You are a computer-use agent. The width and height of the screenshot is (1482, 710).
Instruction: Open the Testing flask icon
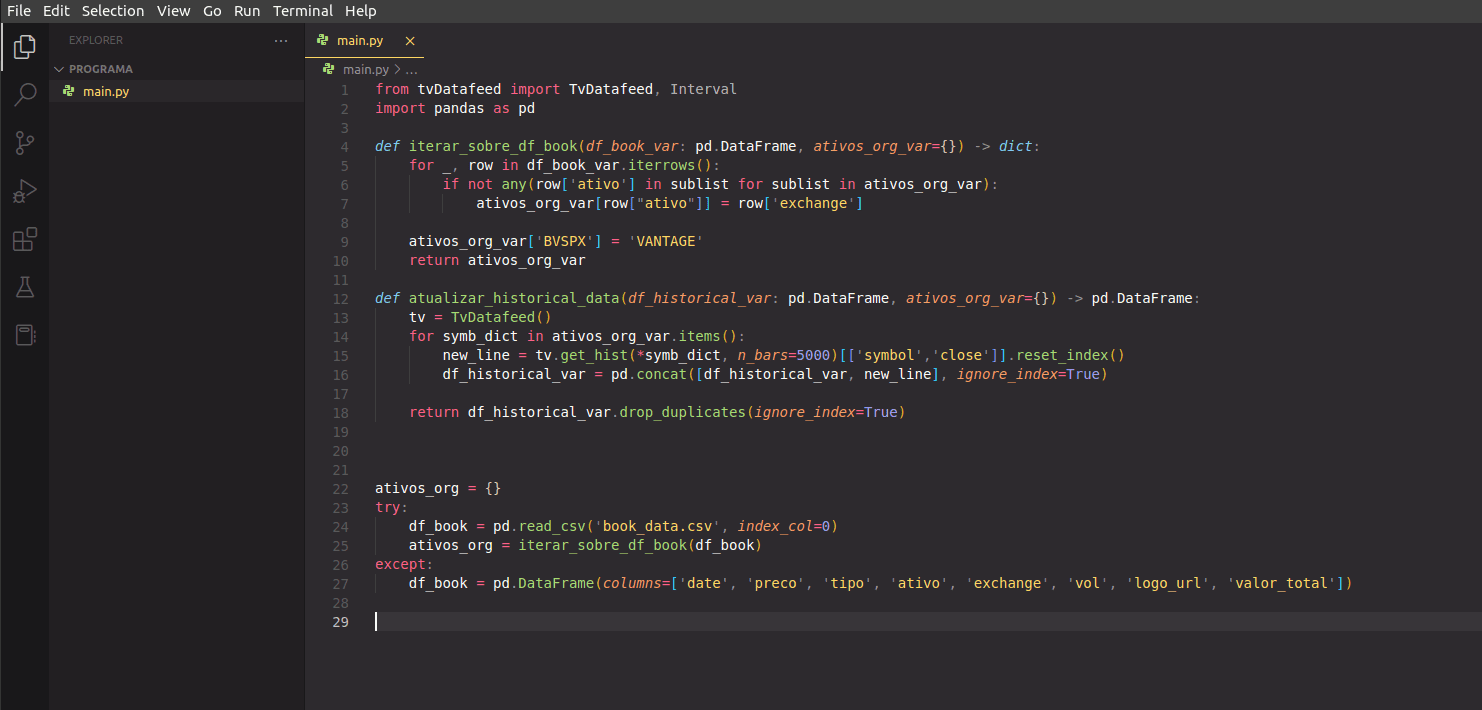[25, 287]
